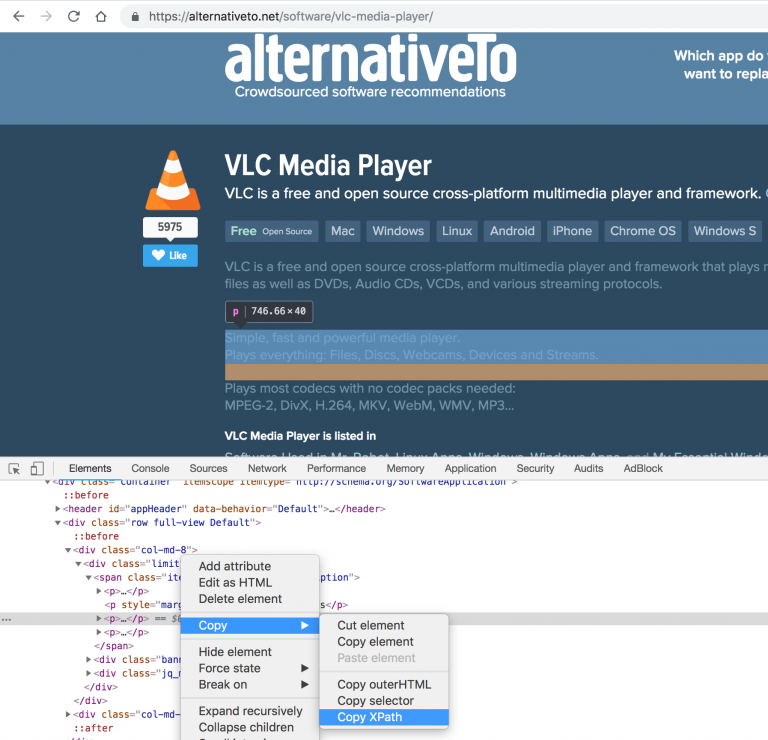
Task: Open the Application tab
Action: (470, 469)
